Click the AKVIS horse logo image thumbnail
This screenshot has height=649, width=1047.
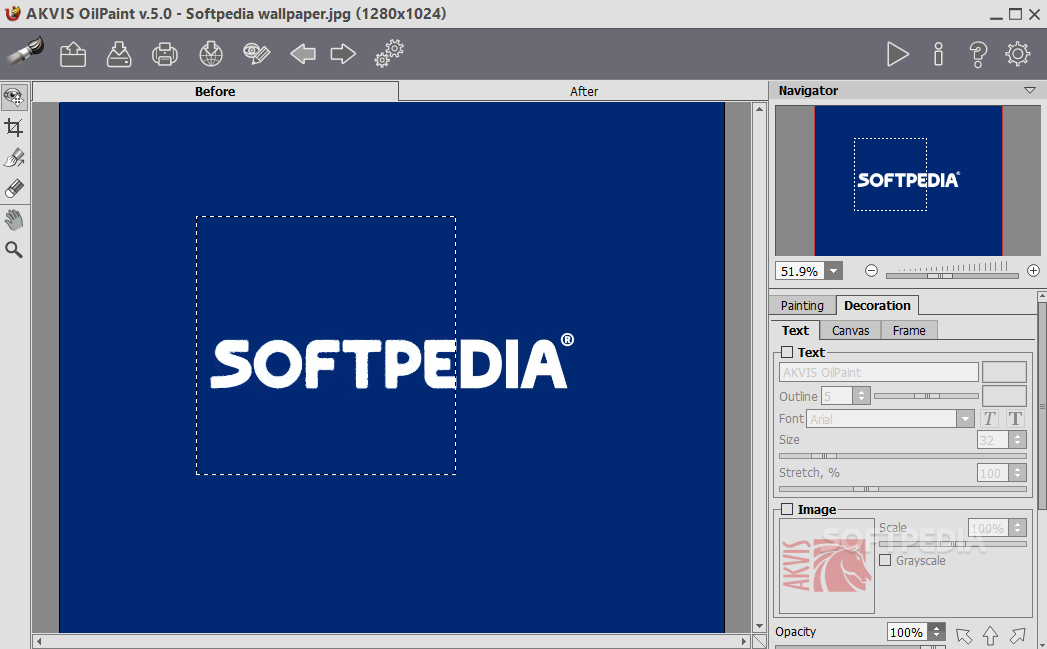pos(827,566)
